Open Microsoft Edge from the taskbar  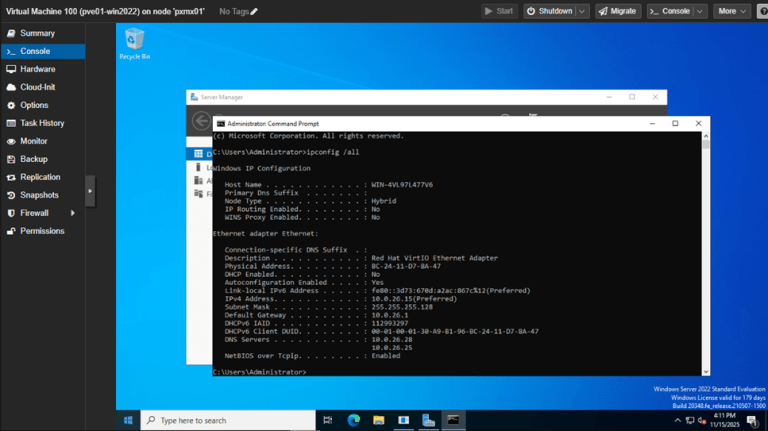click(x=353, y=420)
